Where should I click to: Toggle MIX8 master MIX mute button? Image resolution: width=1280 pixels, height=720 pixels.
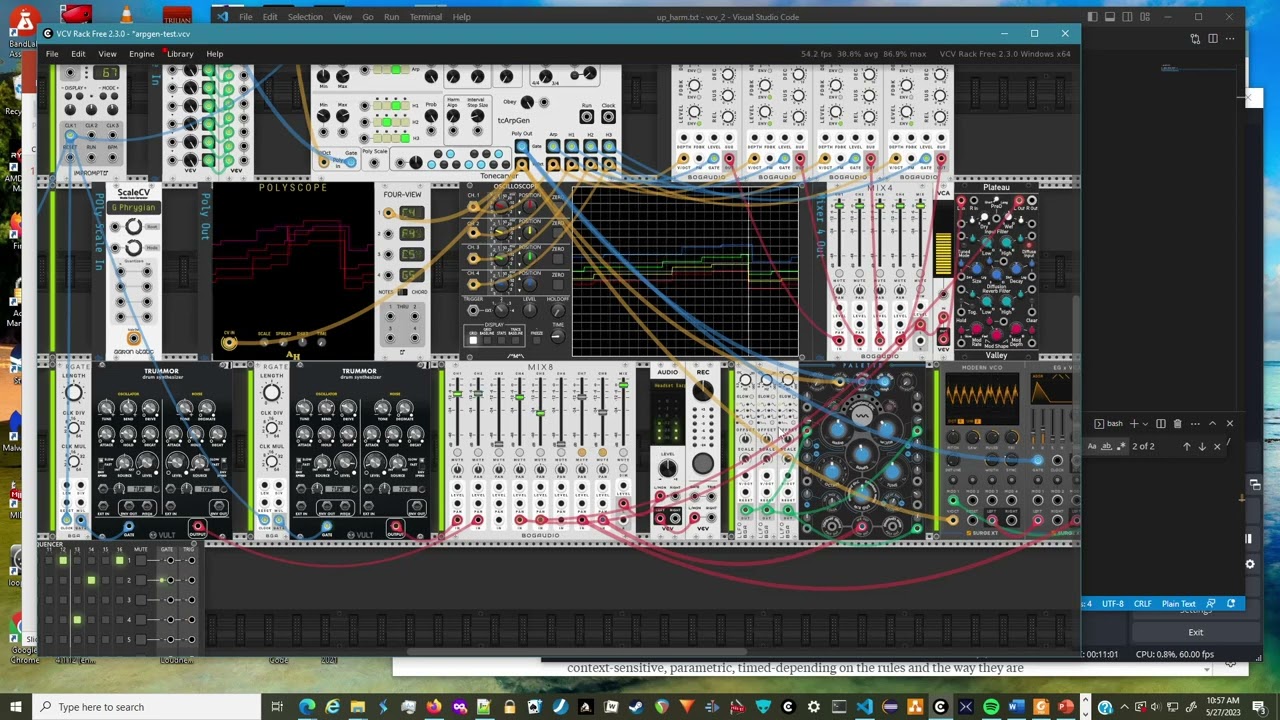click(x=623, y=452)
